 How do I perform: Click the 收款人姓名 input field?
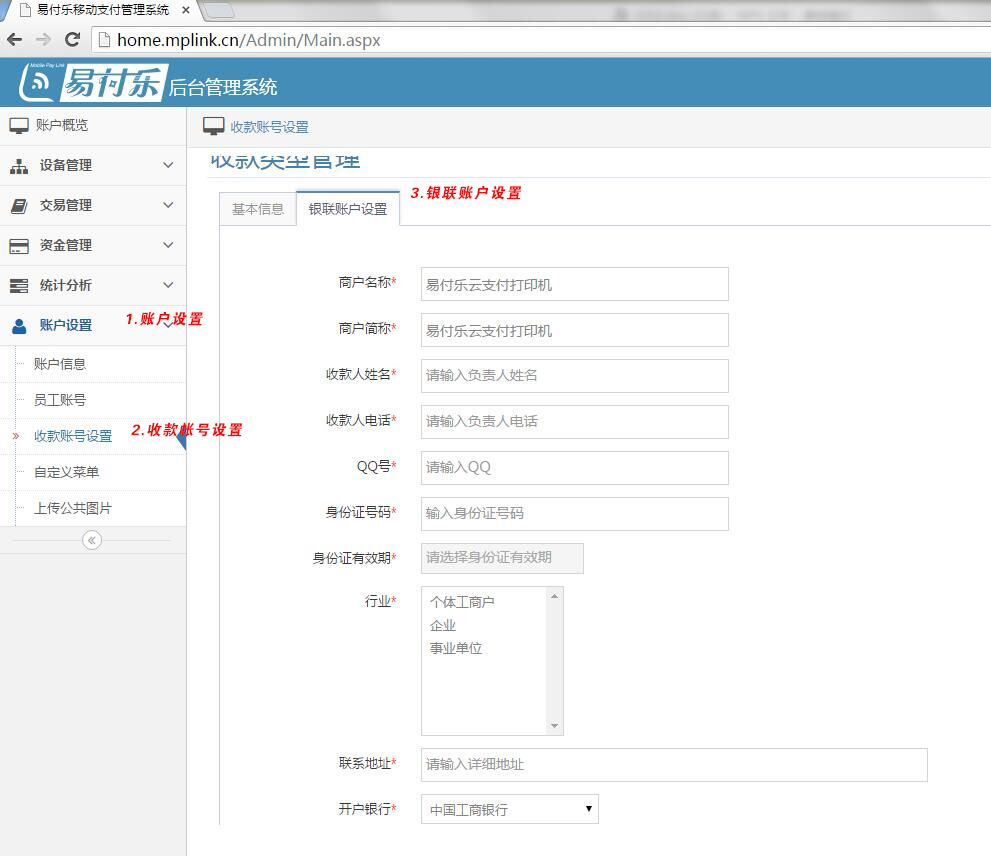(x=574, y=376)
